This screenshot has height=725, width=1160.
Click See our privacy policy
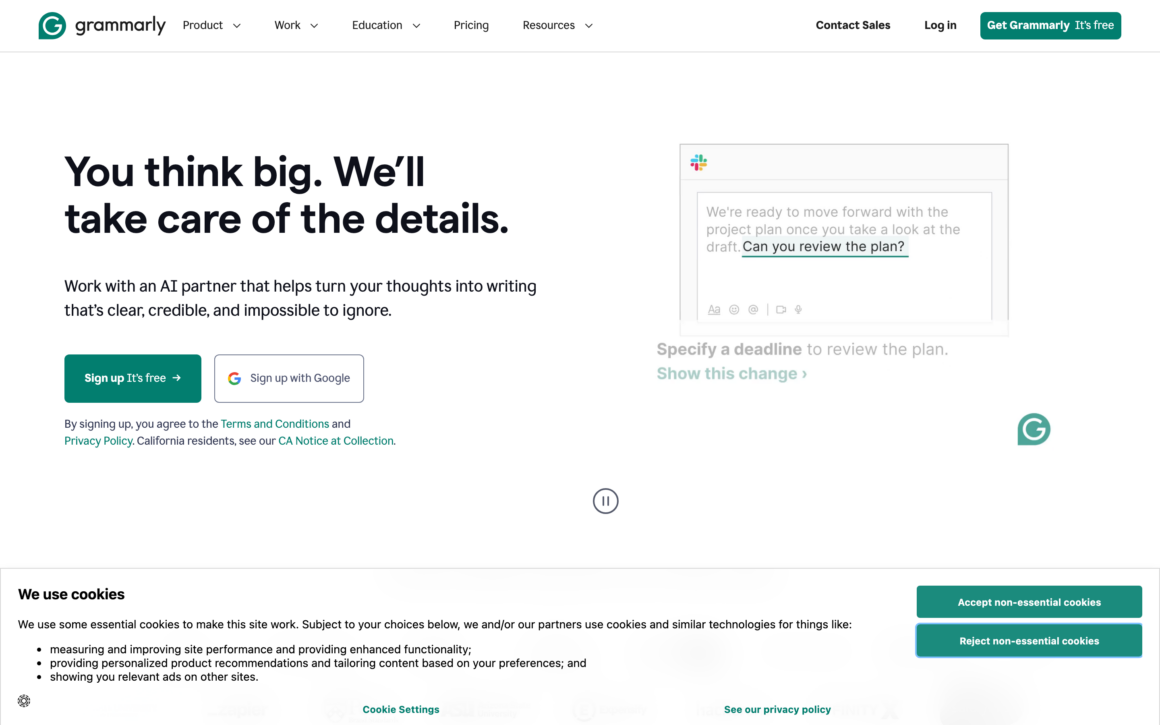[x=778, y=709]
